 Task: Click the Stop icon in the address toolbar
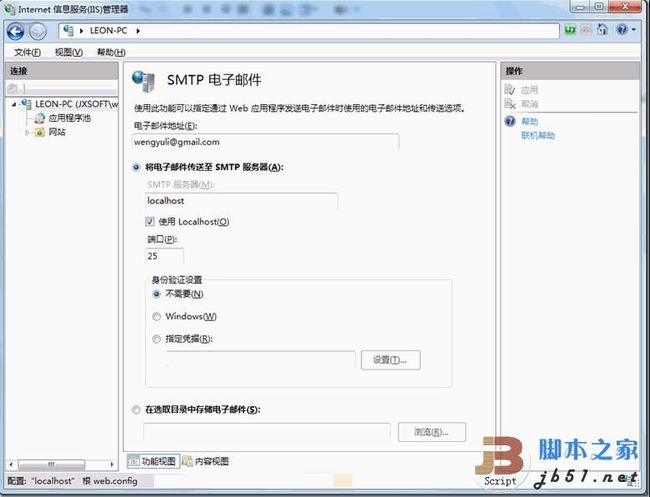point(586,30)
